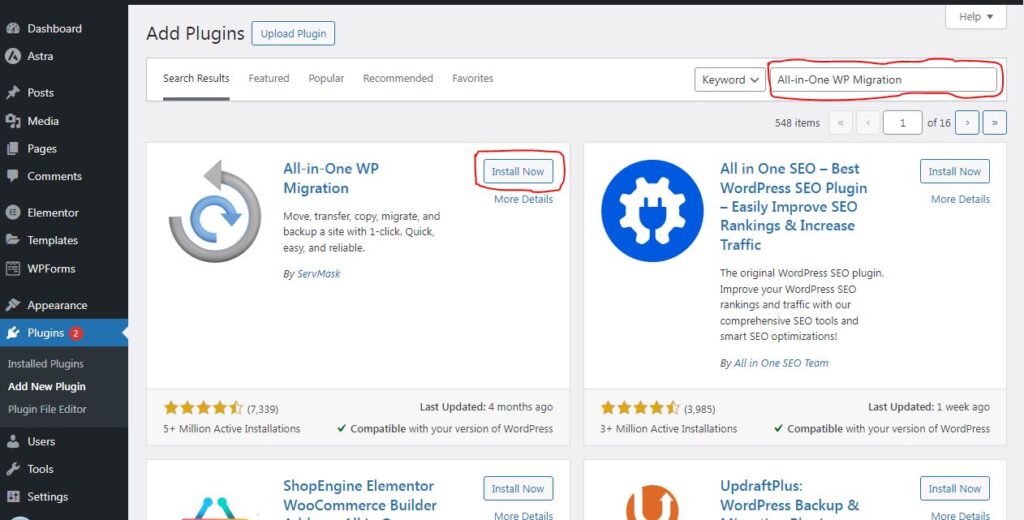Viewport: 1024px width, 520px height.
Task: Click the All in One SEO star rating
Action: tap(640, 408)
